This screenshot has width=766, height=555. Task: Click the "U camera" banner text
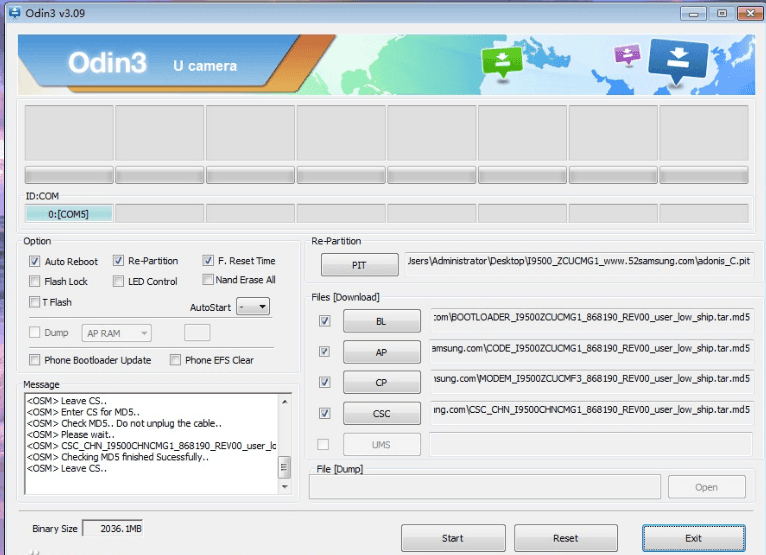205,66
